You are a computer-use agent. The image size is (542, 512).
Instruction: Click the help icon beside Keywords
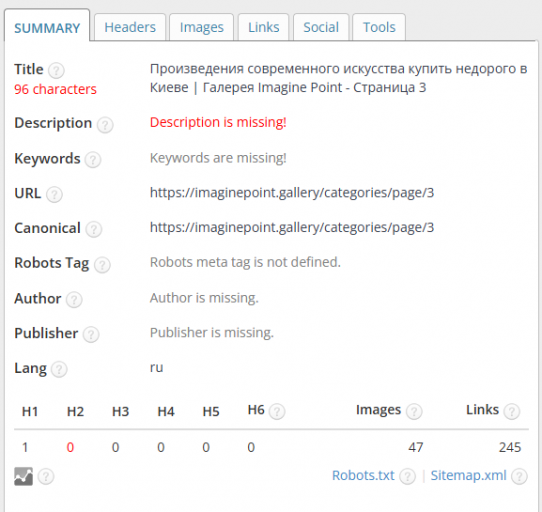(x=93, y=160)
